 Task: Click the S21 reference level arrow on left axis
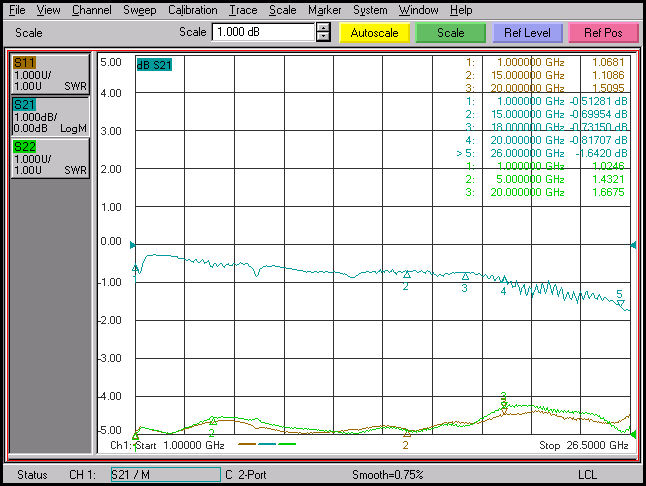133,244
